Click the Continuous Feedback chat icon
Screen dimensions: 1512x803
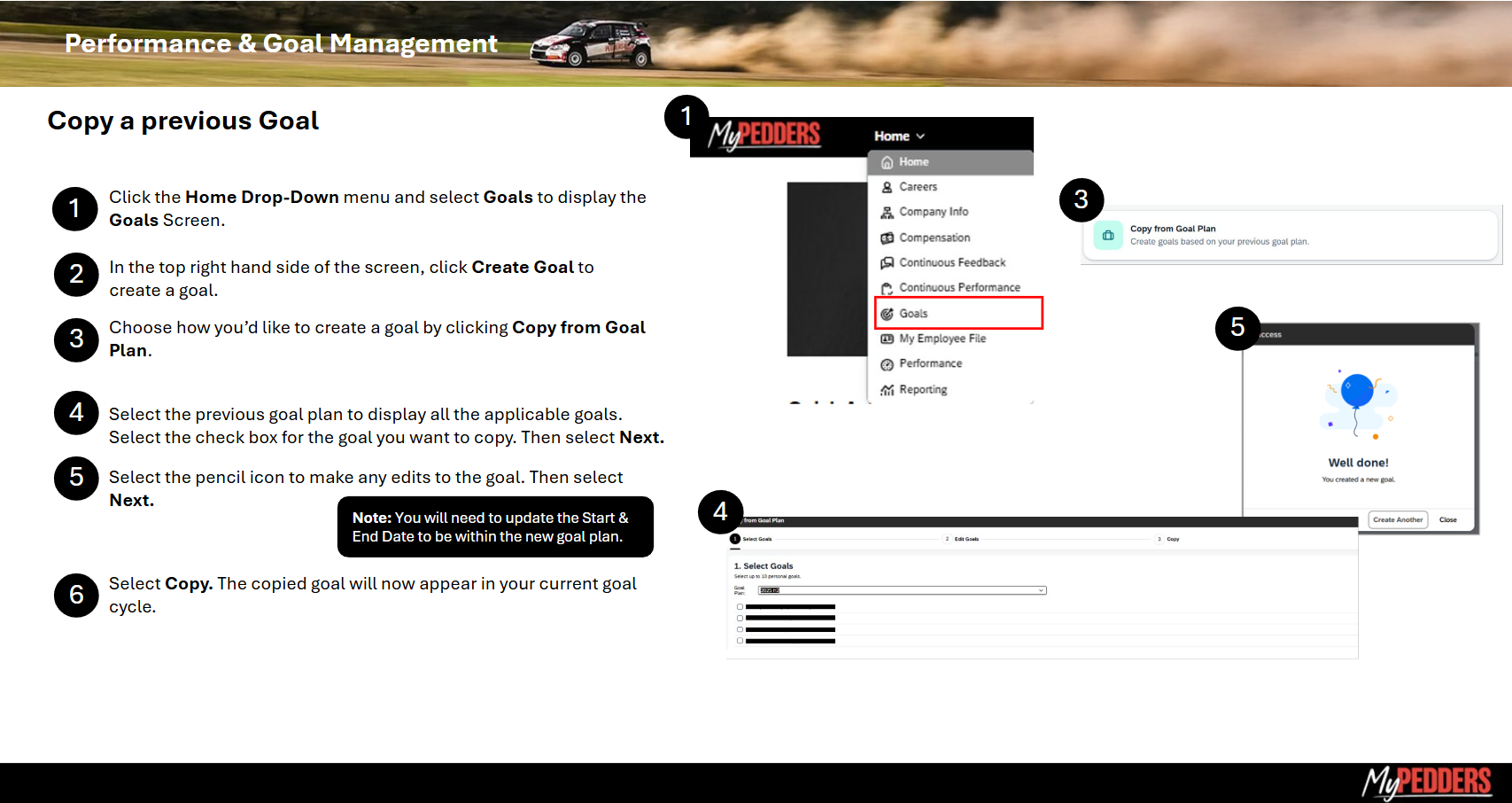coord(887,263)
